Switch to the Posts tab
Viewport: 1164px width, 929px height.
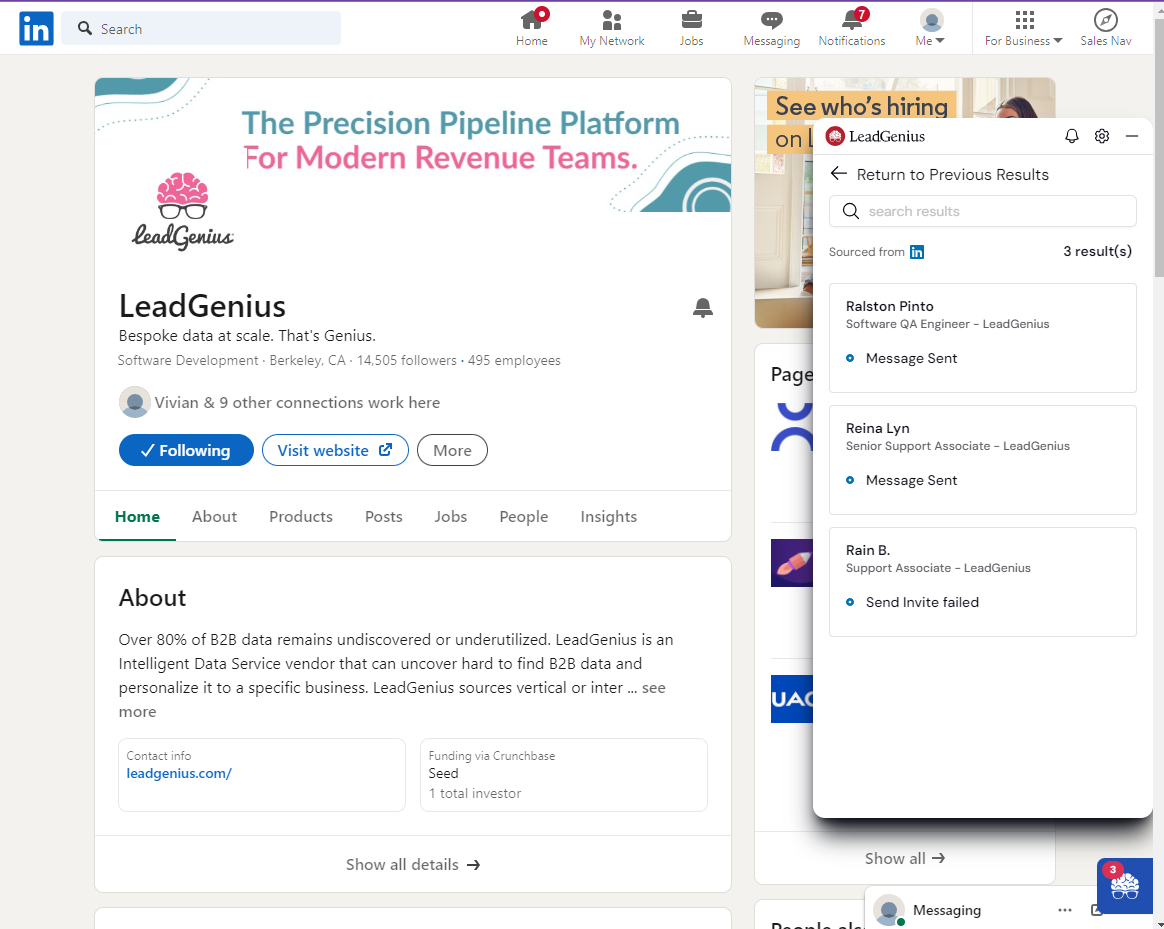tap(384, 516)
